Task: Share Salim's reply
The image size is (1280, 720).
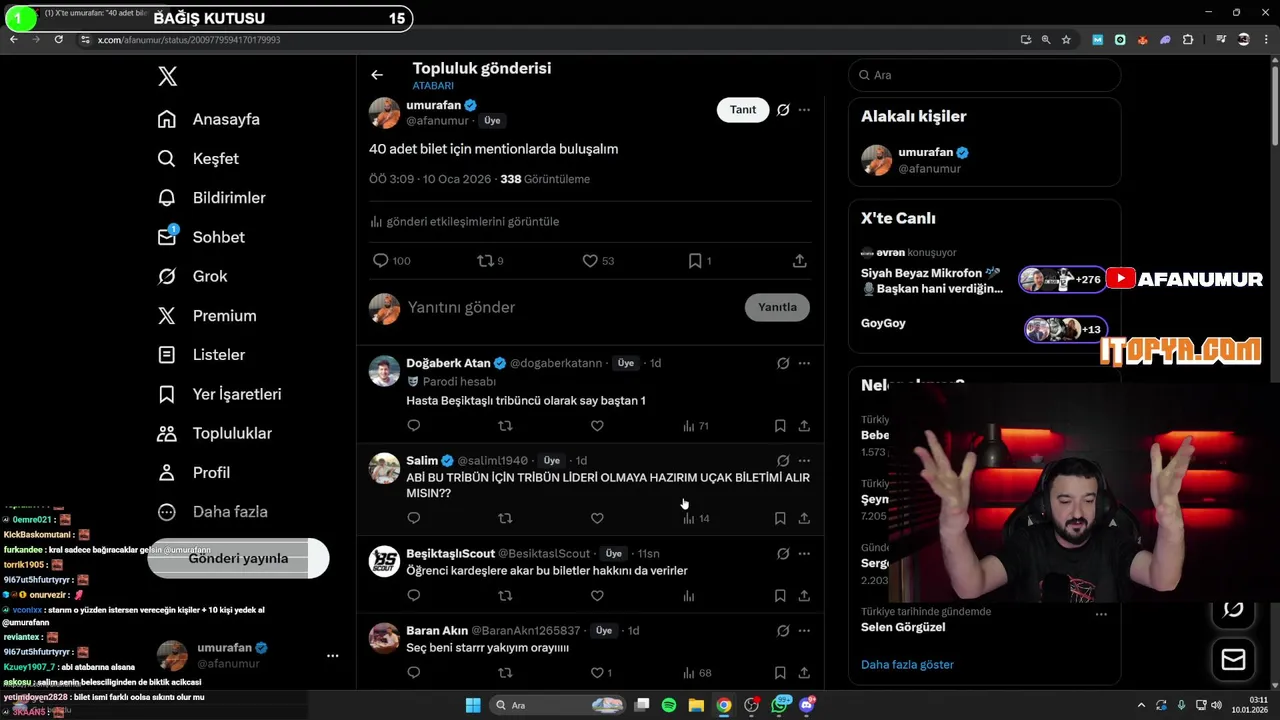Action: click(x=804, y=518)
